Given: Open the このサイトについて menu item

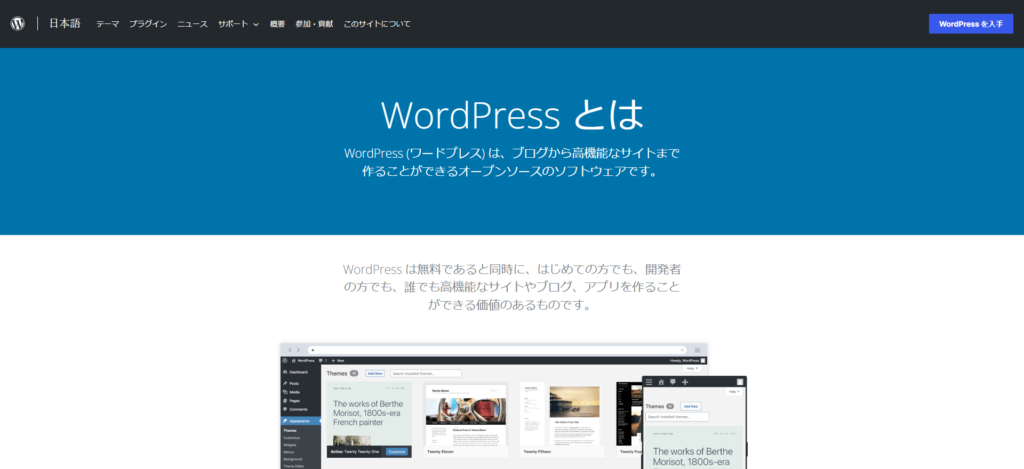Looking at the screenshot, I should (x=377, y=24).
